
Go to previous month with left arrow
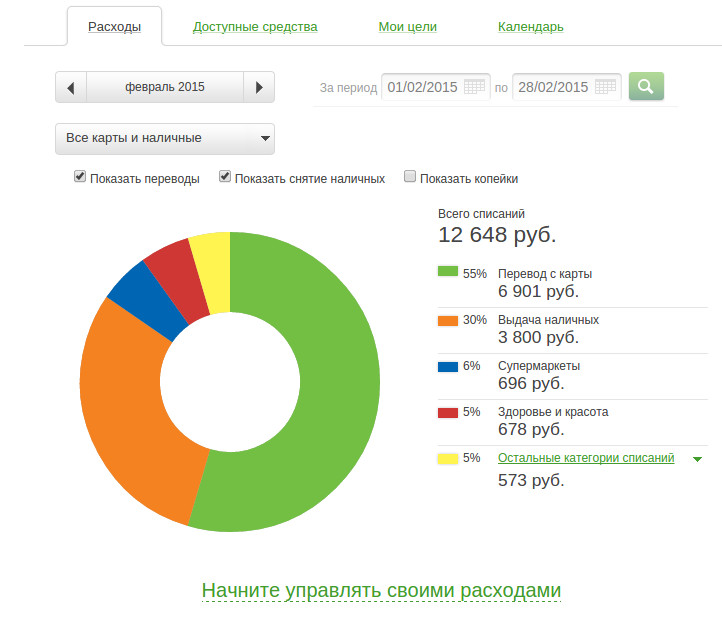tap(70, 88)
